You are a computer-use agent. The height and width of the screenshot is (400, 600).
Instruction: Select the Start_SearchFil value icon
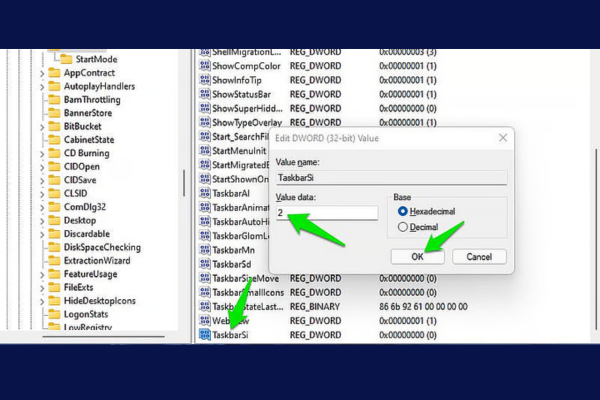pos(205,137)
